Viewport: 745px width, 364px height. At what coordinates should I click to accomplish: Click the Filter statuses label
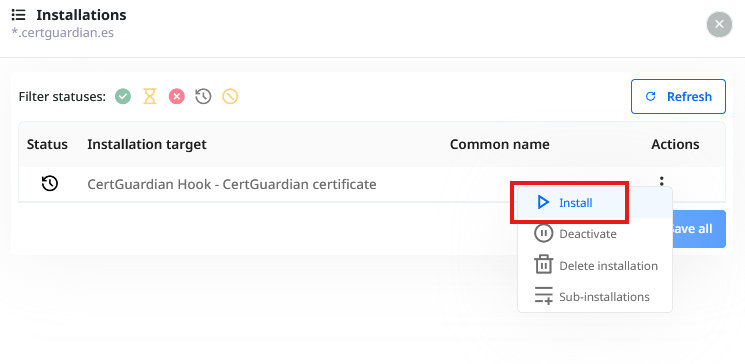[x=62, y=97]
